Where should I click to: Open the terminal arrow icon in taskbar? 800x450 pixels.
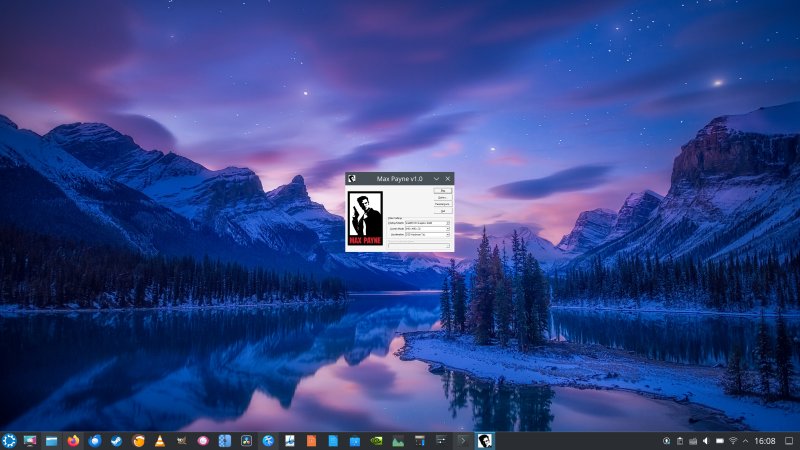tap(463, 441)
